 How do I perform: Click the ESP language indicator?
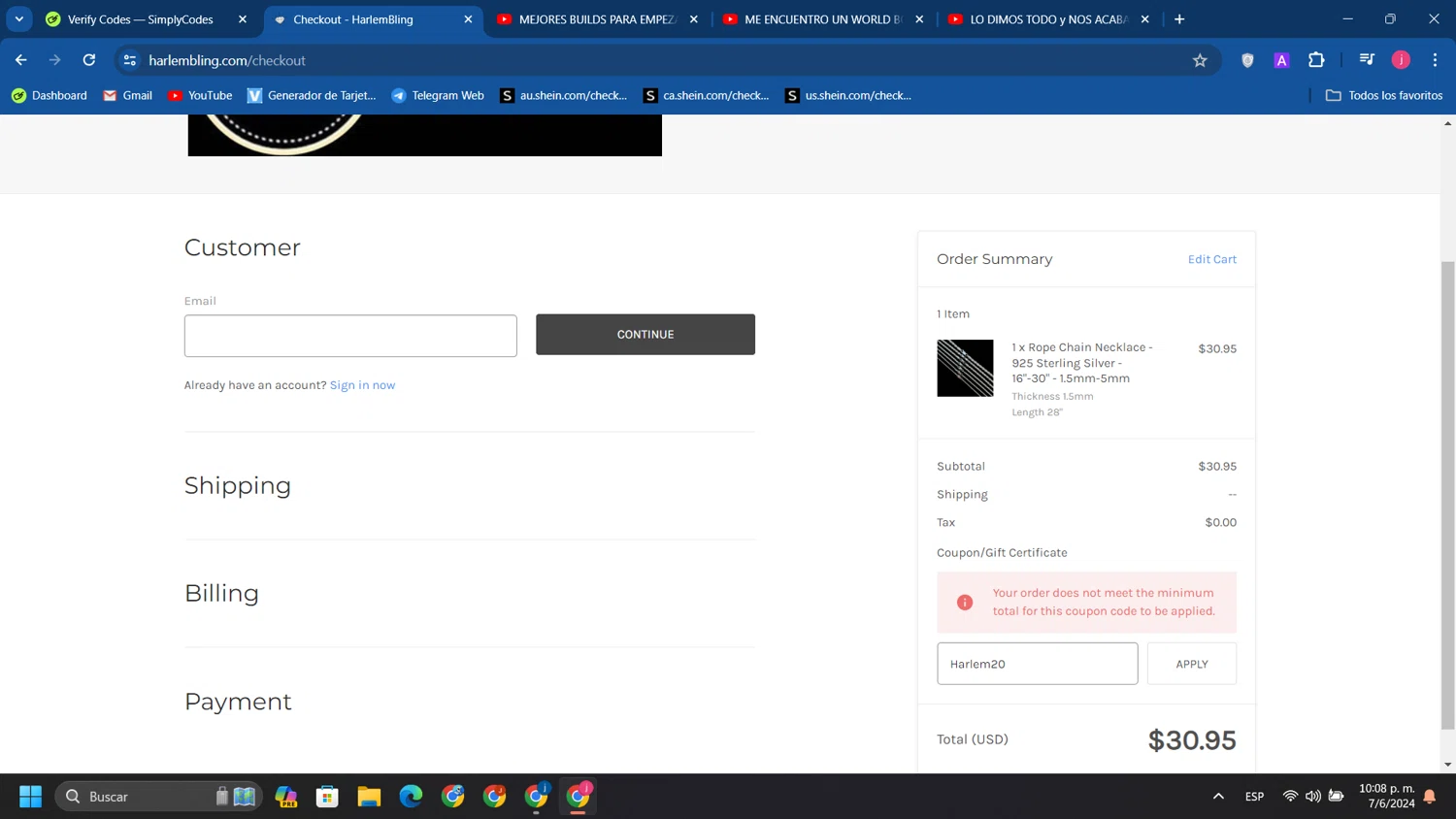1254,797
